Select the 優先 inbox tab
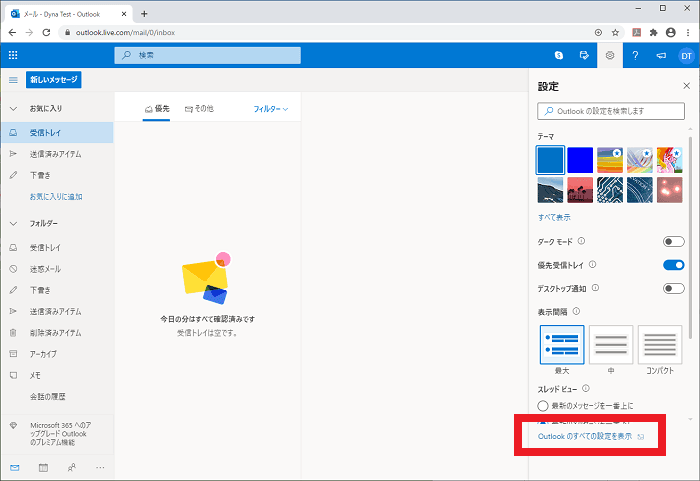This screenshot has height=481, width=700. [x=156, y=108]
